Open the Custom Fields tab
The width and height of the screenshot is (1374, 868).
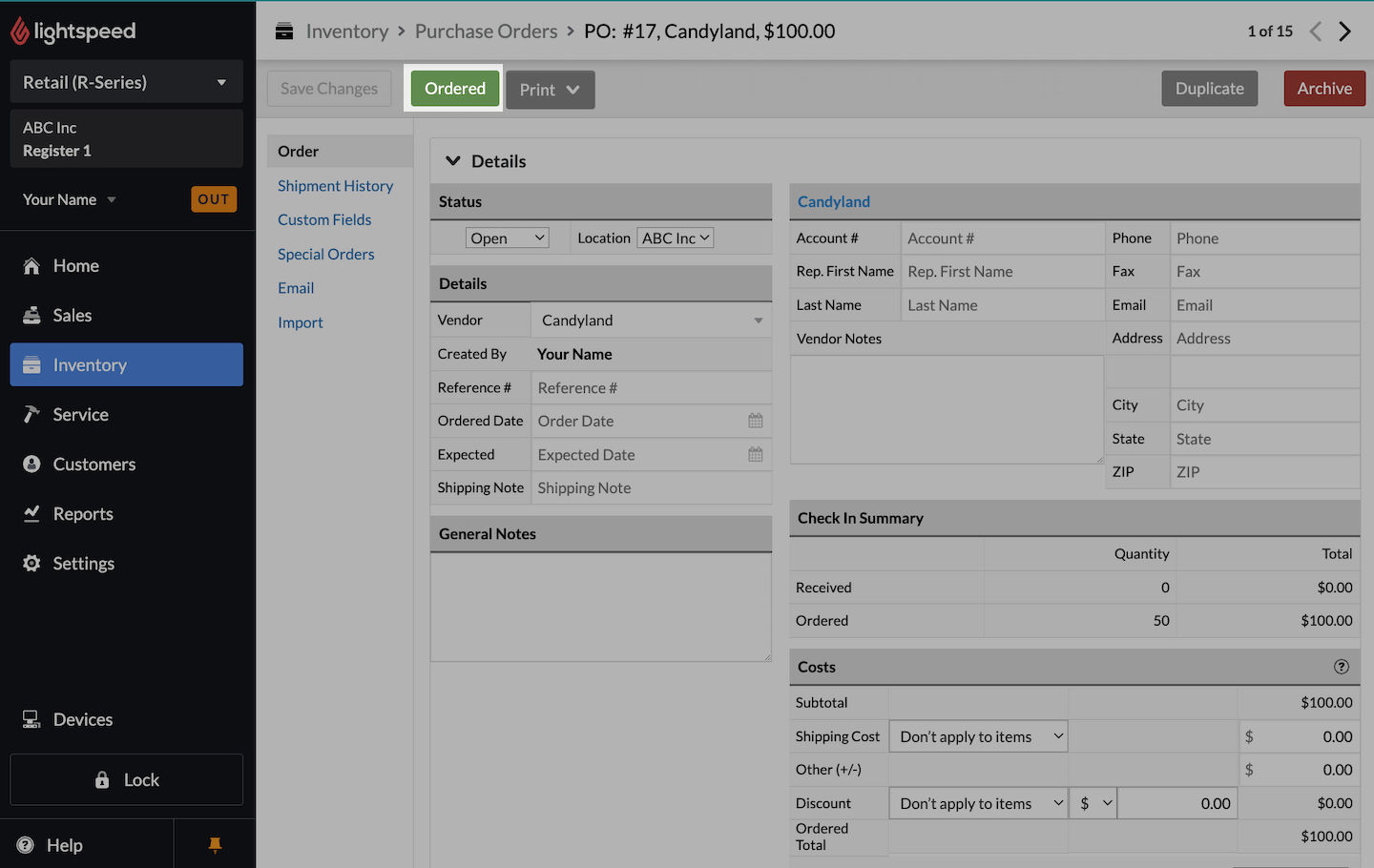click(324, 219)
